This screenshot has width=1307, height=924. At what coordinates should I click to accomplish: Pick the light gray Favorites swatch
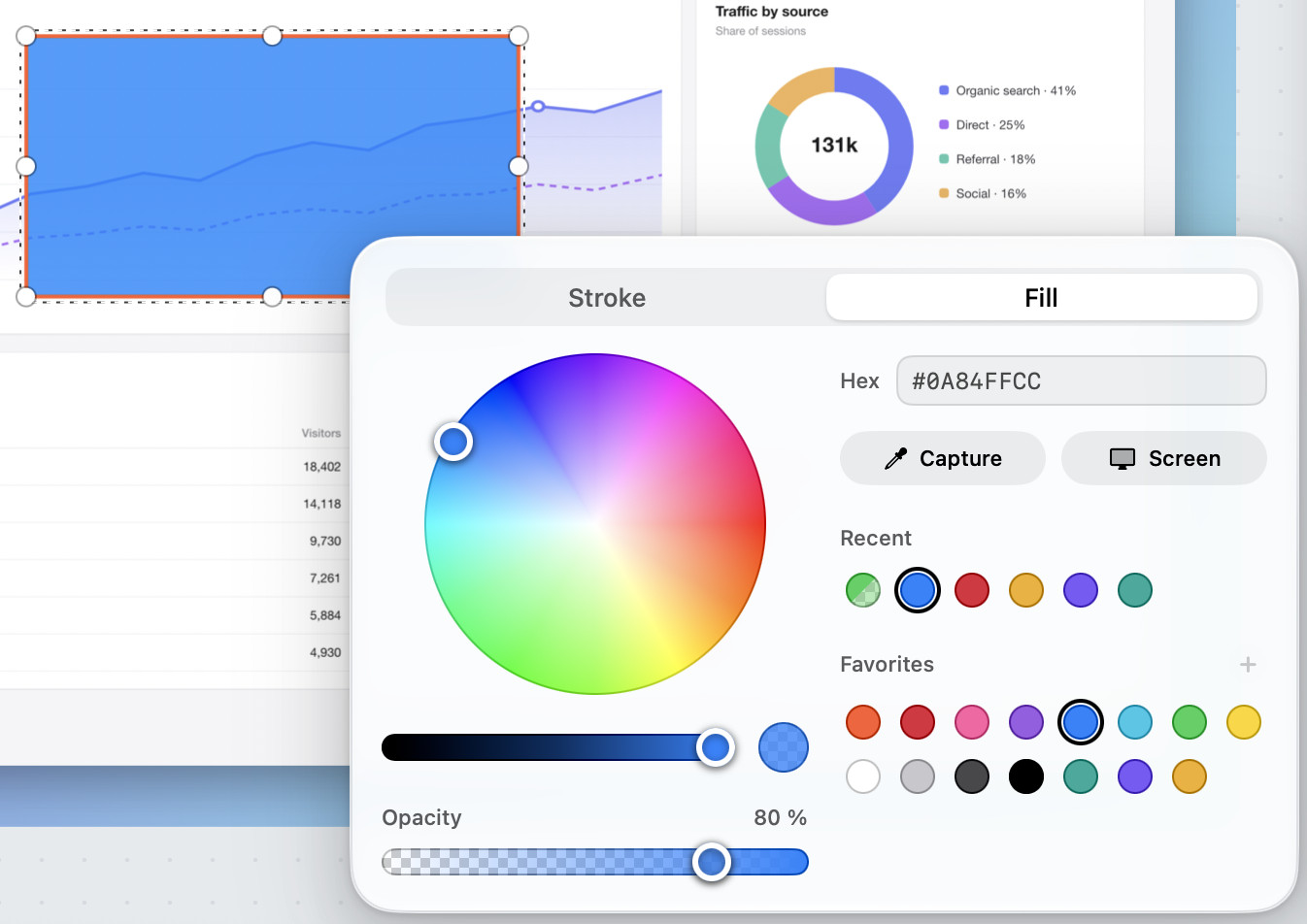coord(918,776)
